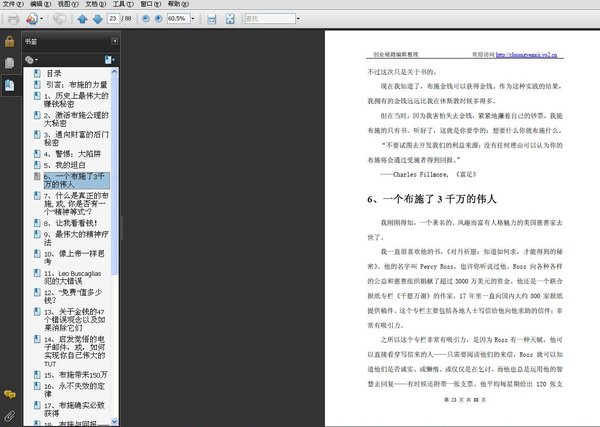Viewport: 600px width, 427px height.
Task: Open the comments panel icon
Action: click(9, 396)
